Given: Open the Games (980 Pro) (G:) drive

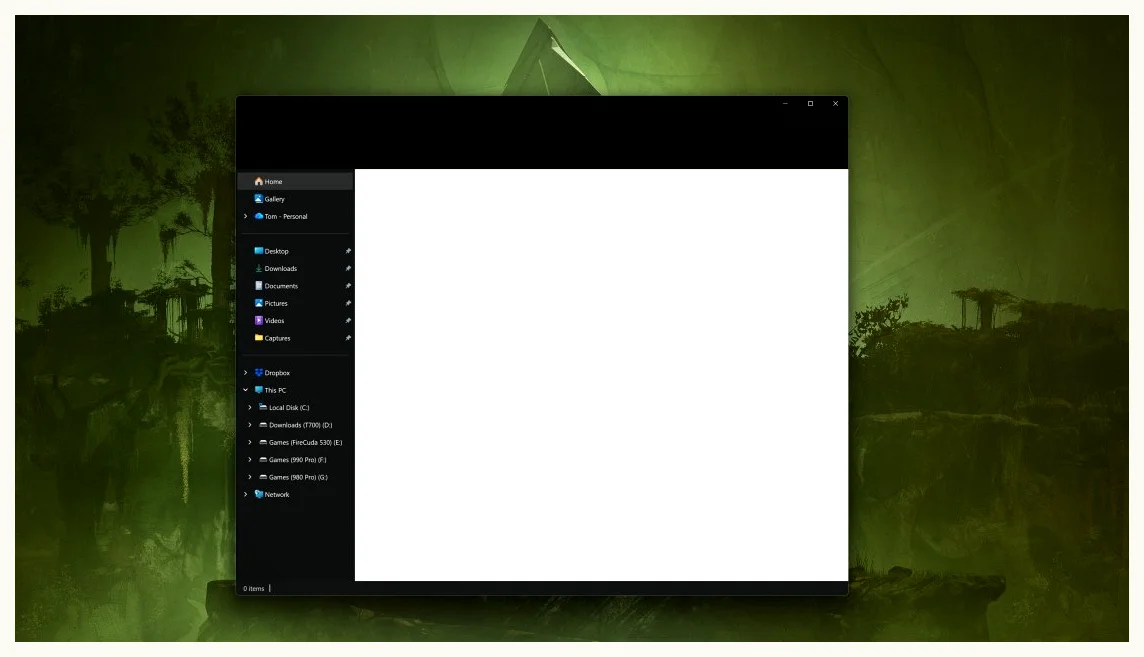Looking at the screenshot, I should (298, 477).
